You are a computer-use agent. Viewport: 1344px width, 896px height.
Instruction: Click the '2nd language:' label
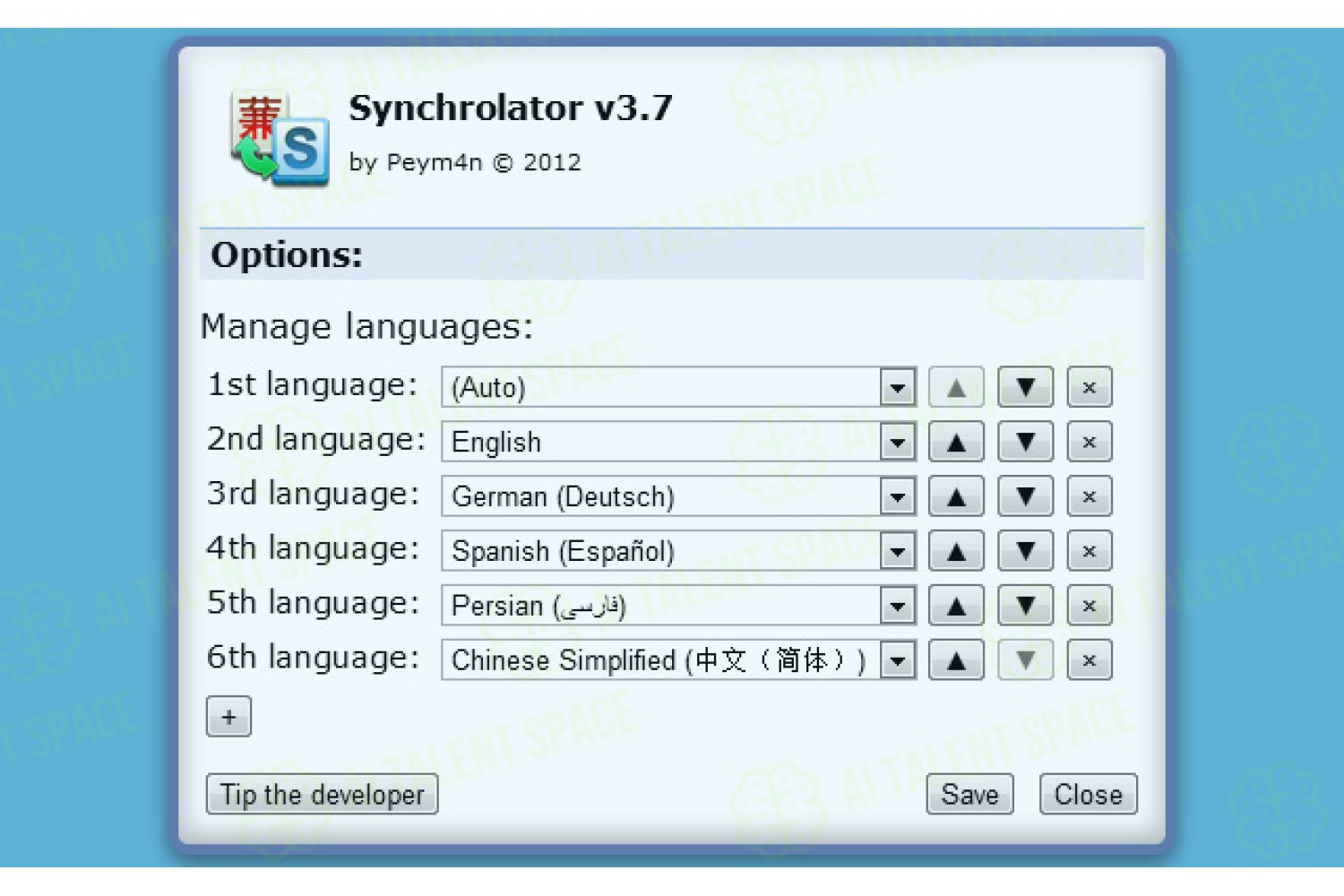(315, 440)
